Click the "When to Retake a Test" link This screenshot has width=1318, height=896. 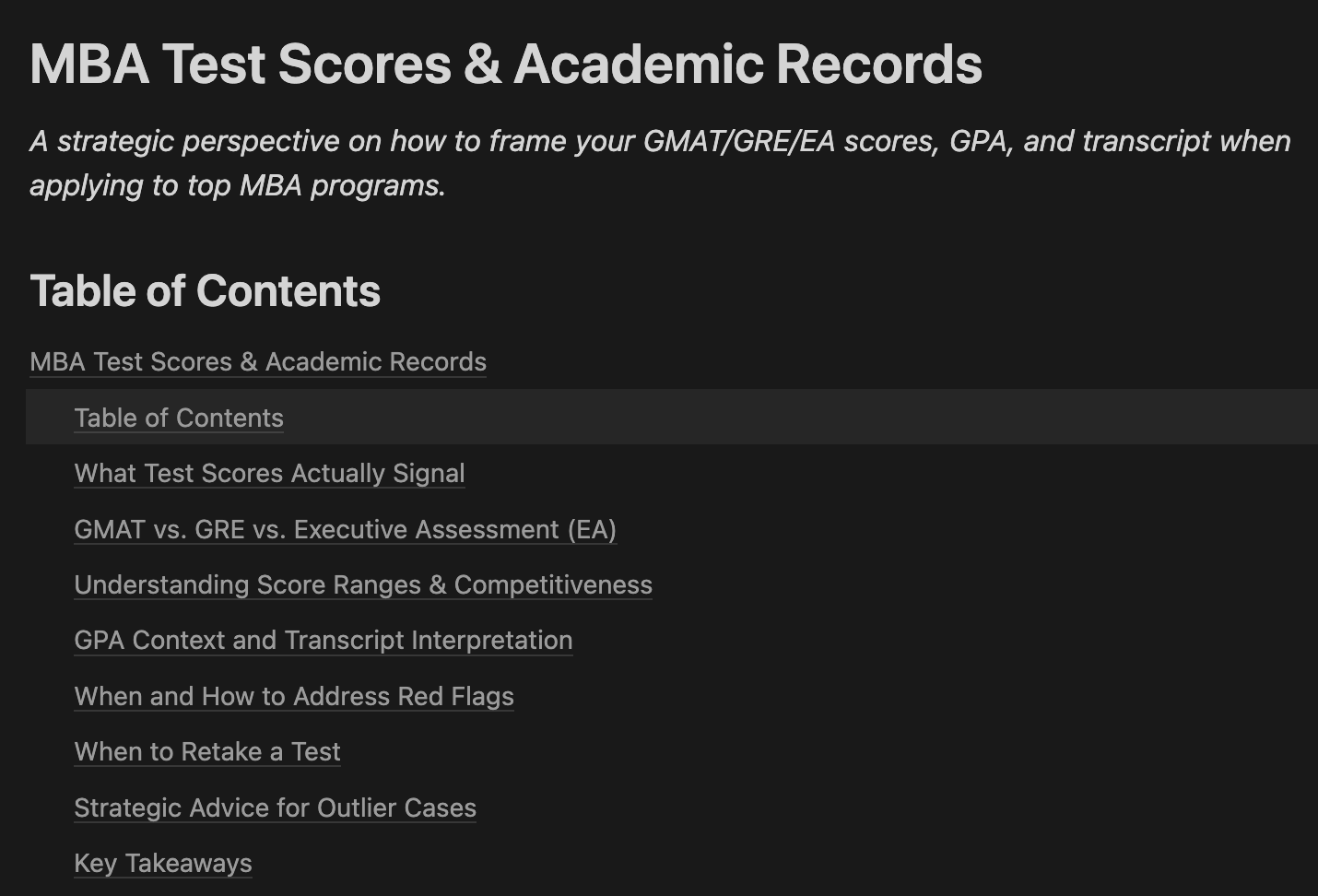(207, 751)
